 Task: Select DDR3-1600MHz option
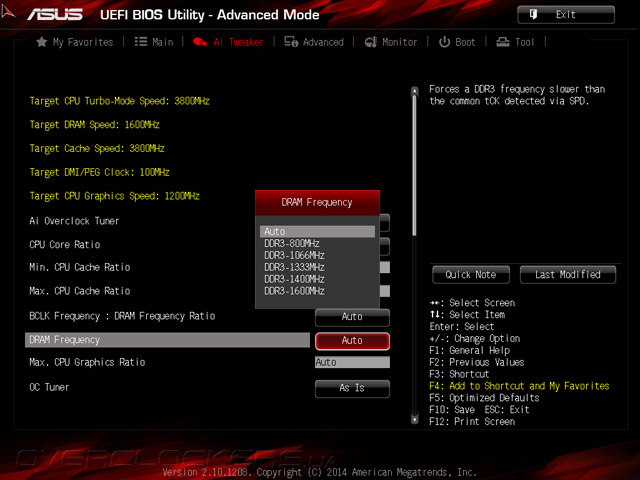[317, 291]
